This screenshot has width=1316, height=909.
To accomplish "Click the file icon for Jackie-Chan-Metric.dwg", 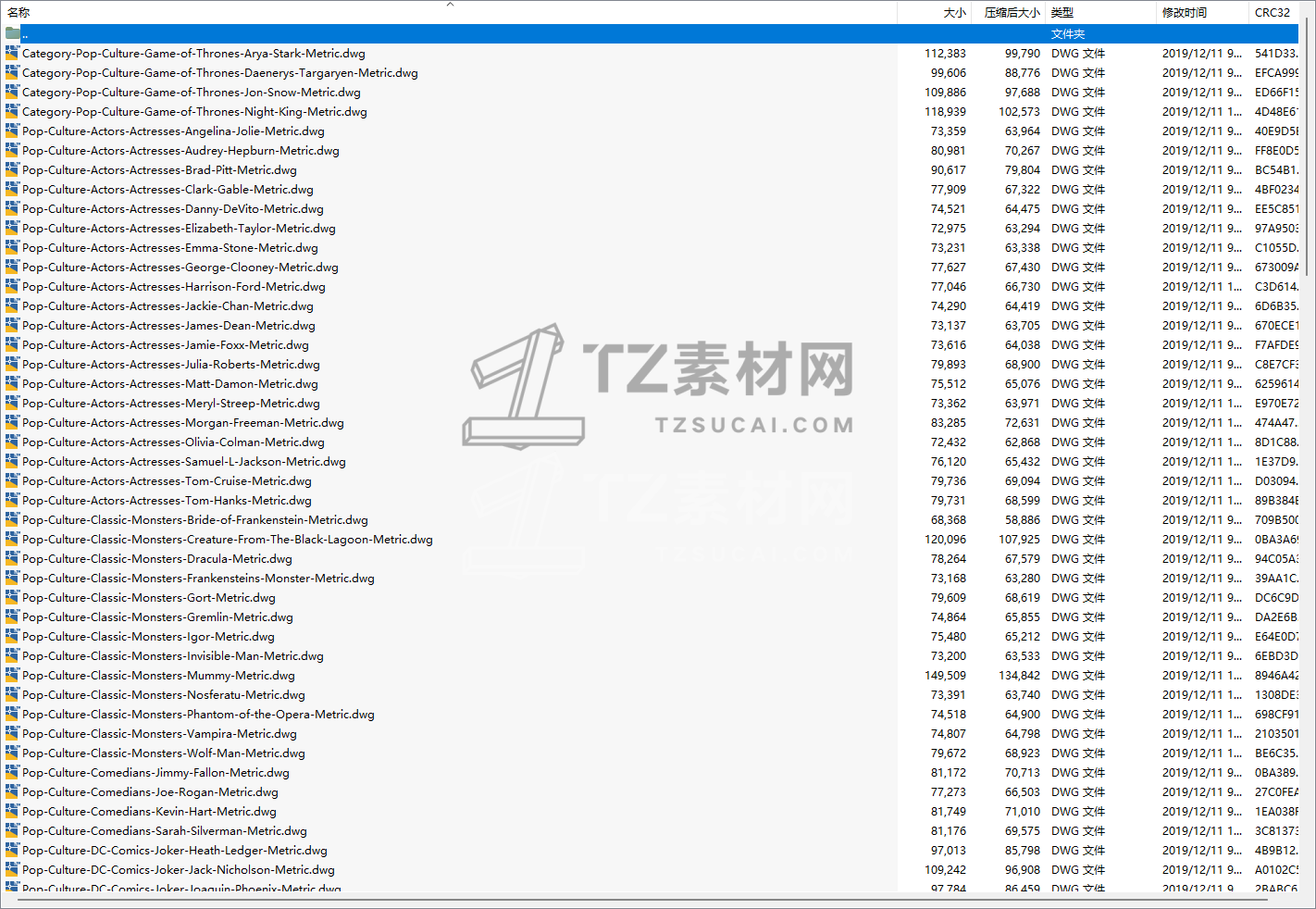I will click(12, 306).
